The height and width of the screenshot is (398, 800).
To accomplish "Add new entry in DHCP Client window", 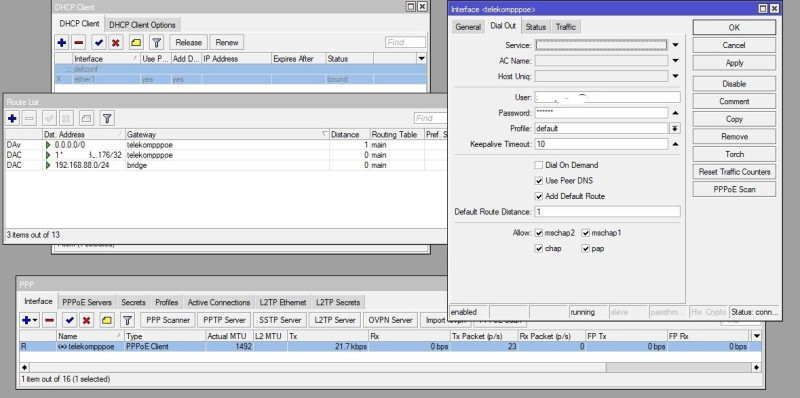I will click(62, 43).
